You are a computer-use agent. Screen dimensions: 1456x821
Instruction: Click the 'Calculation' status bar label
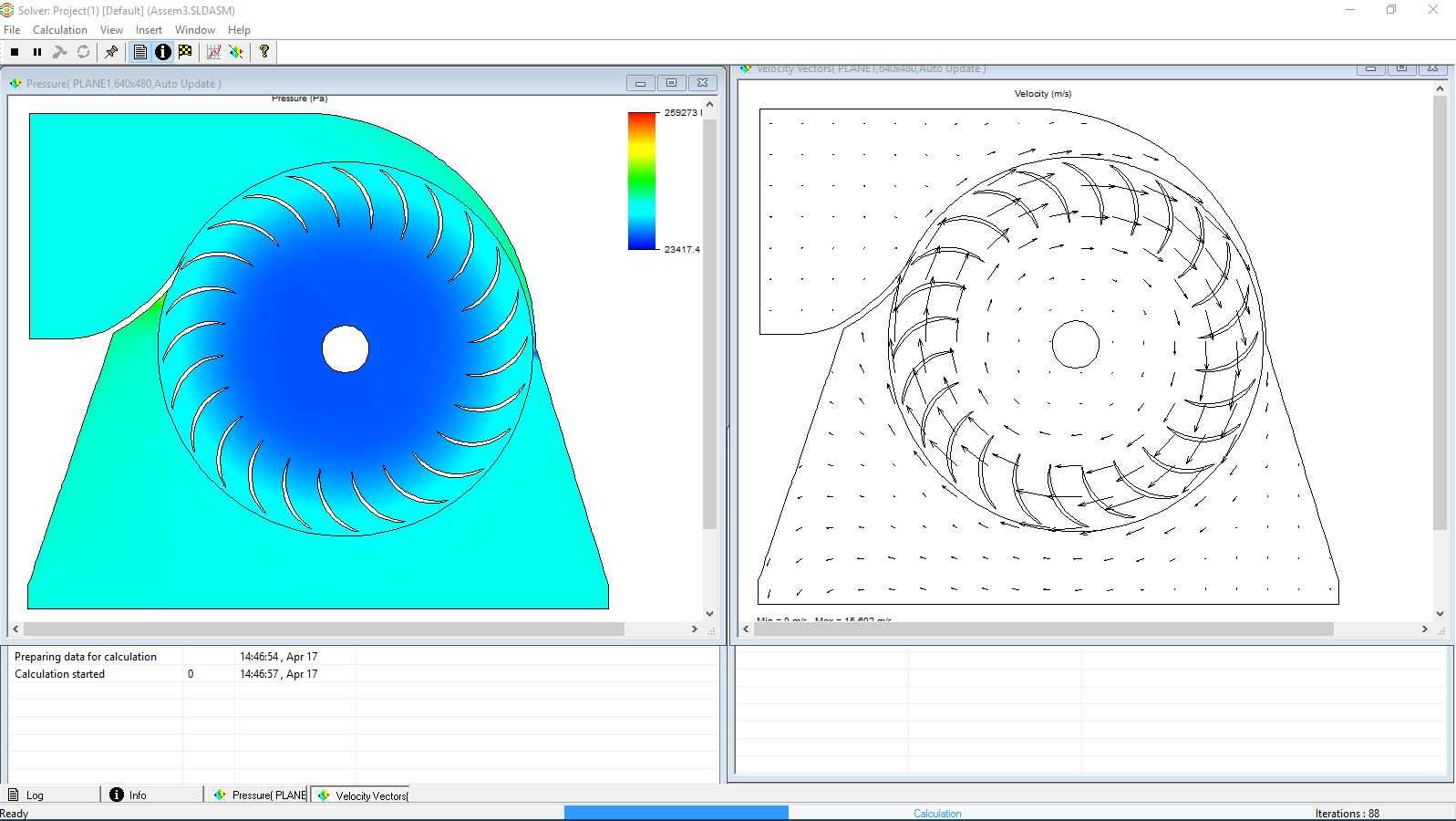coord(937,814)
